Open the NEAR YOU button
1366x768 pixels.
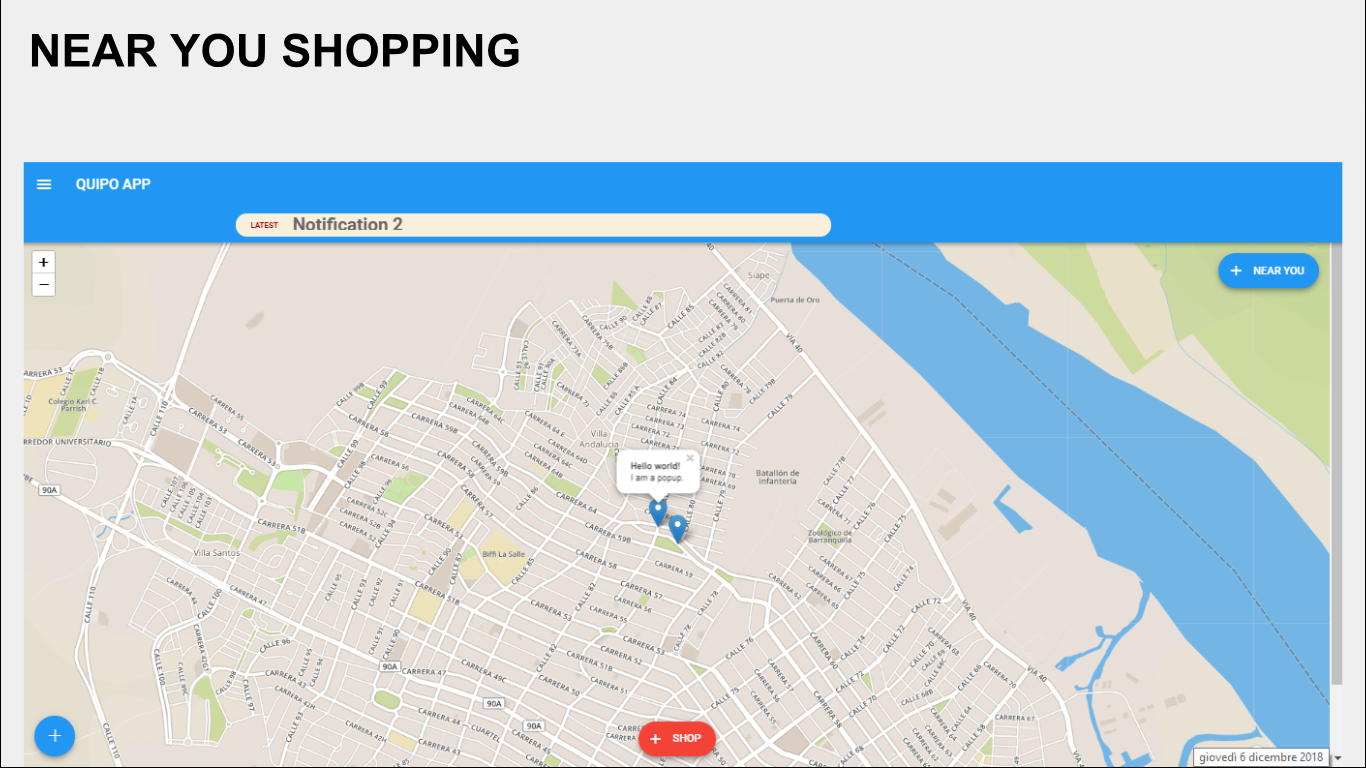(1268, 271)
